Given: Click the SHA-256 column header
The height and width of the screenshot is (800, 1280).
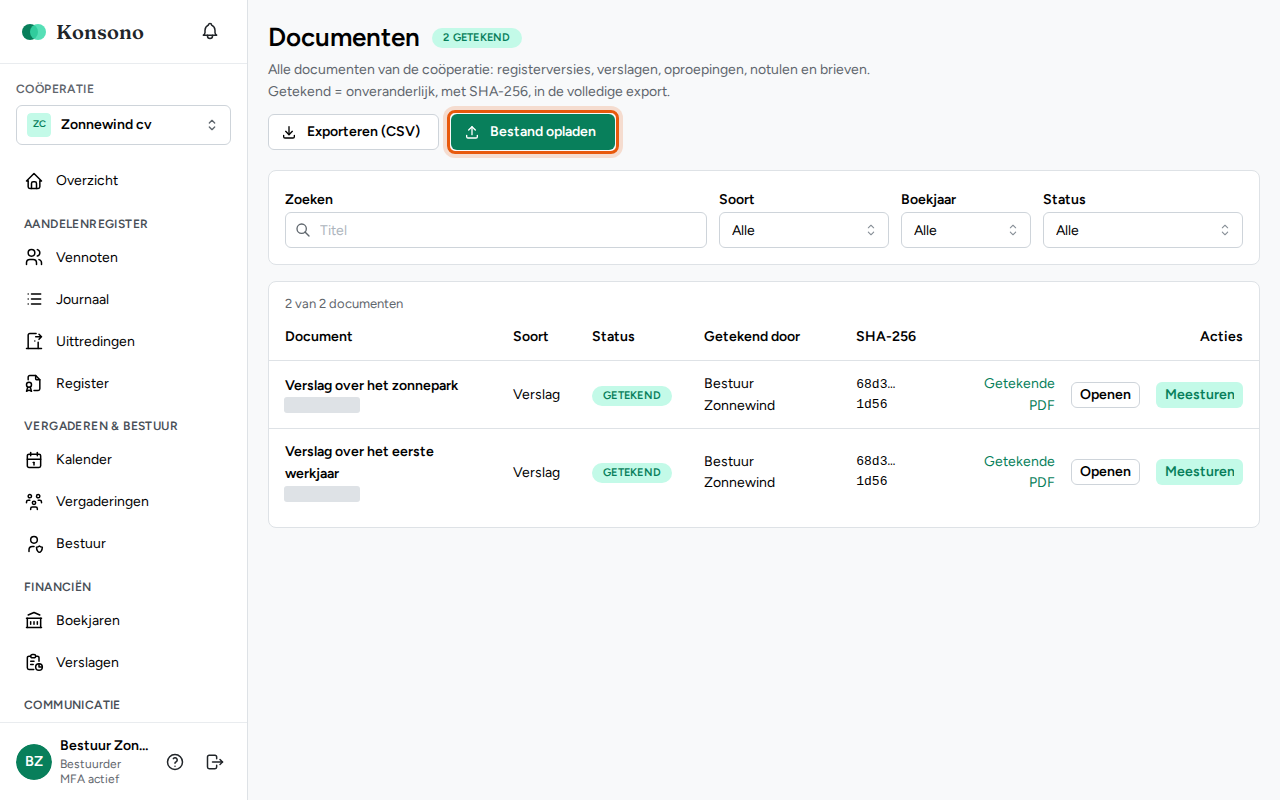Looking at the screenshot, I should 886,337.
